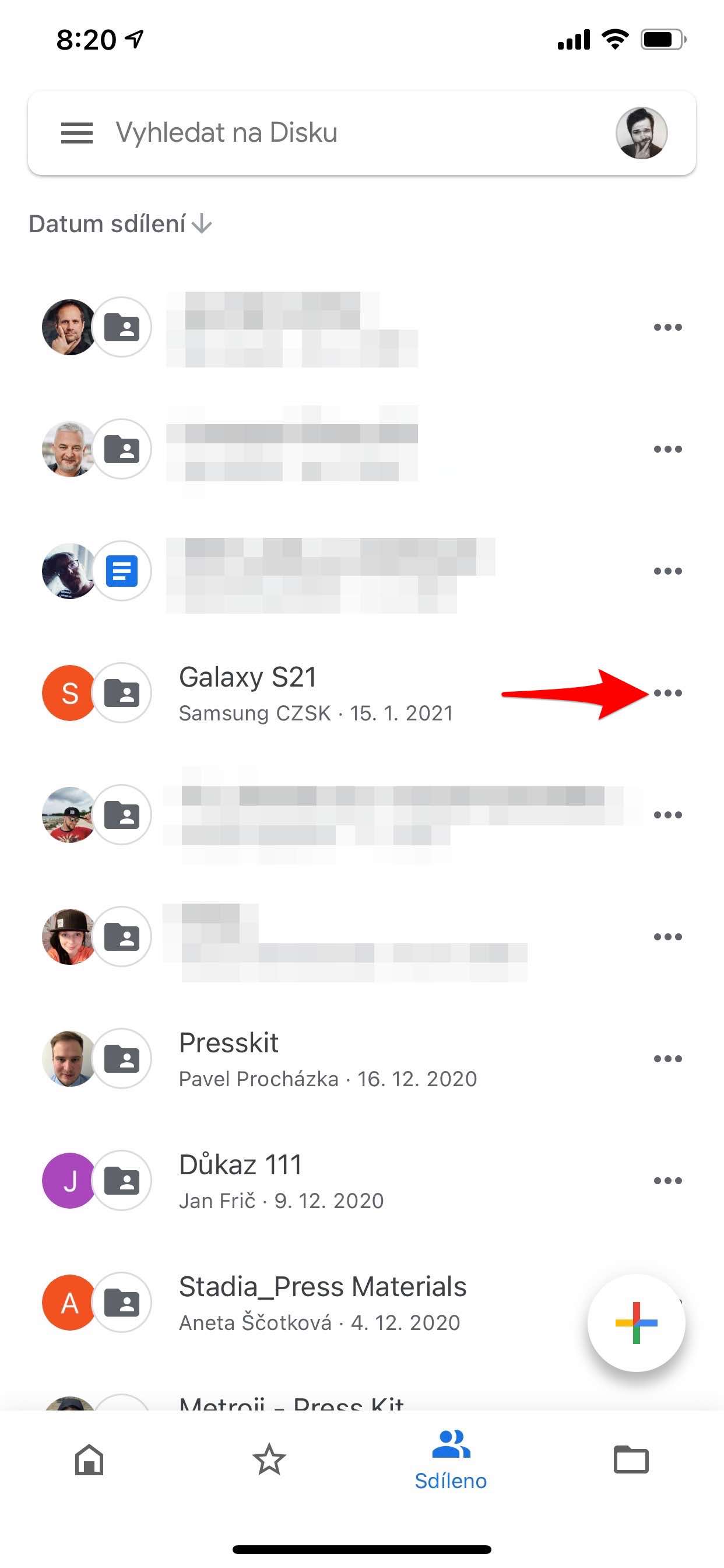Open the hamburger navigation menu

pos(77,132)
